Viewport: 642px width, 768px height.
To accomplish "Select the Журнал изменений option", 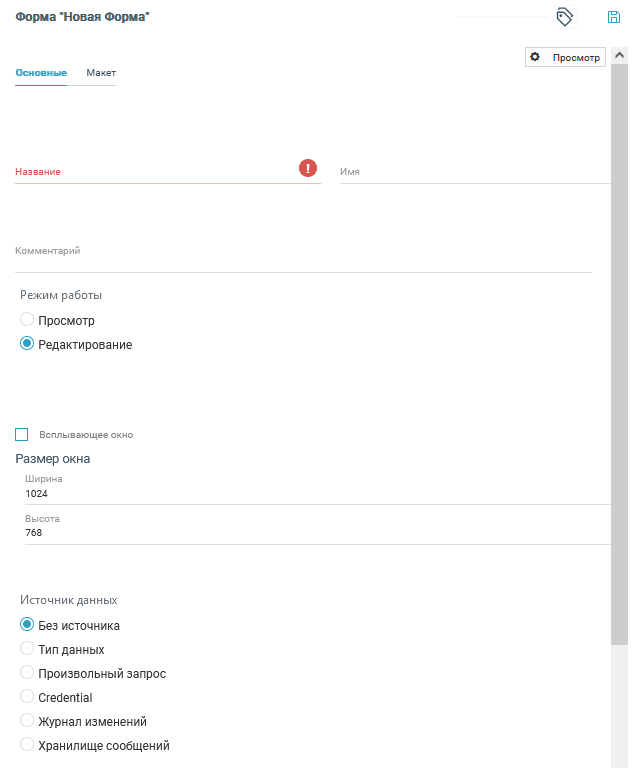I will point(27,721).
